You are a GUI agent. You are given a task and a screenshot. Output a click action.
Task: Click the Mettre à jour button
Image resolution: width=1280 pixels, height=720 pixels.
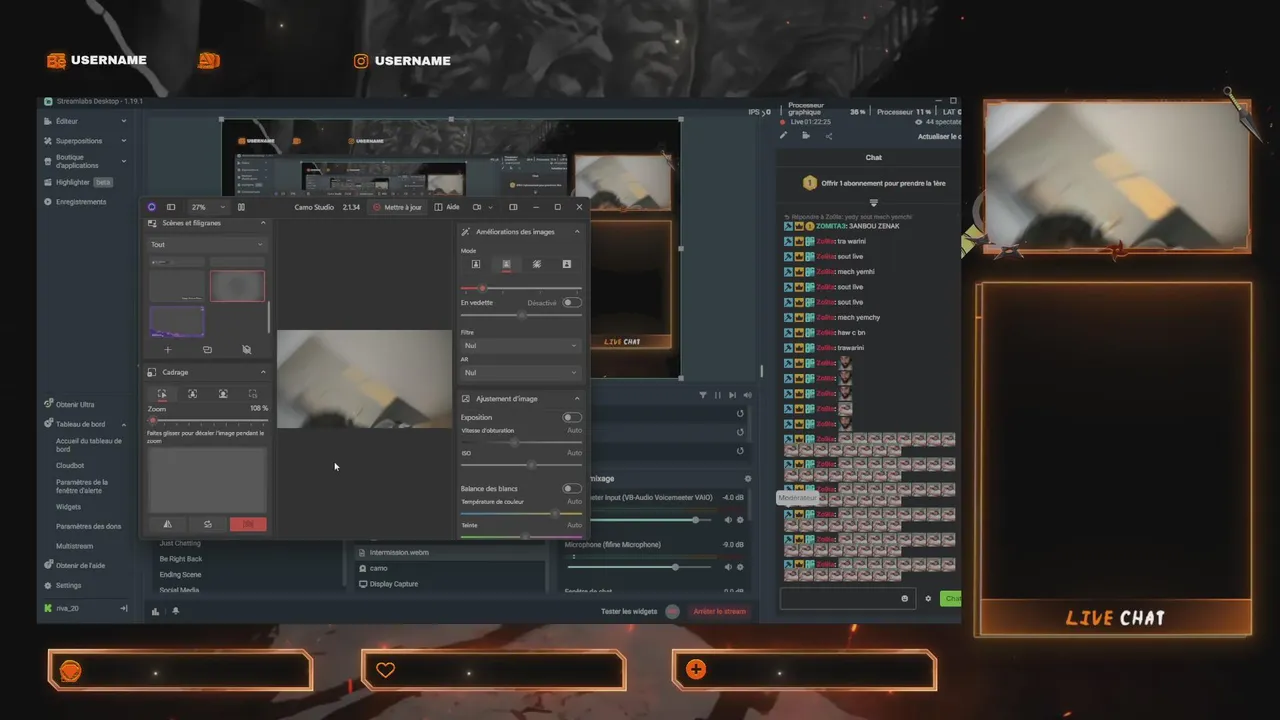(x=397, y=207)
